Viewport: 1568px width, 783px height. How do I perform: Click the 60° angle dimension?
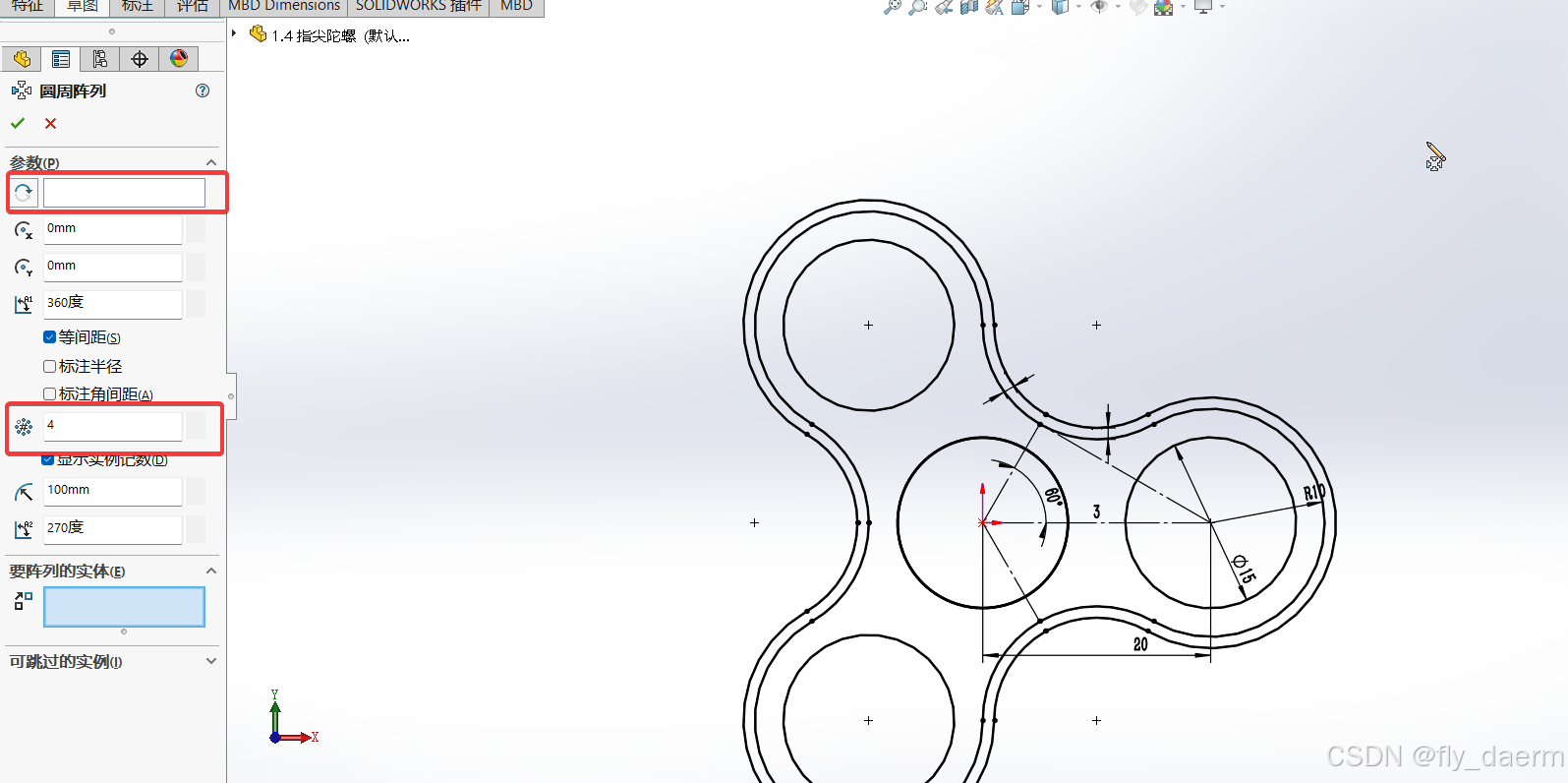click(x=1053, y=496)
